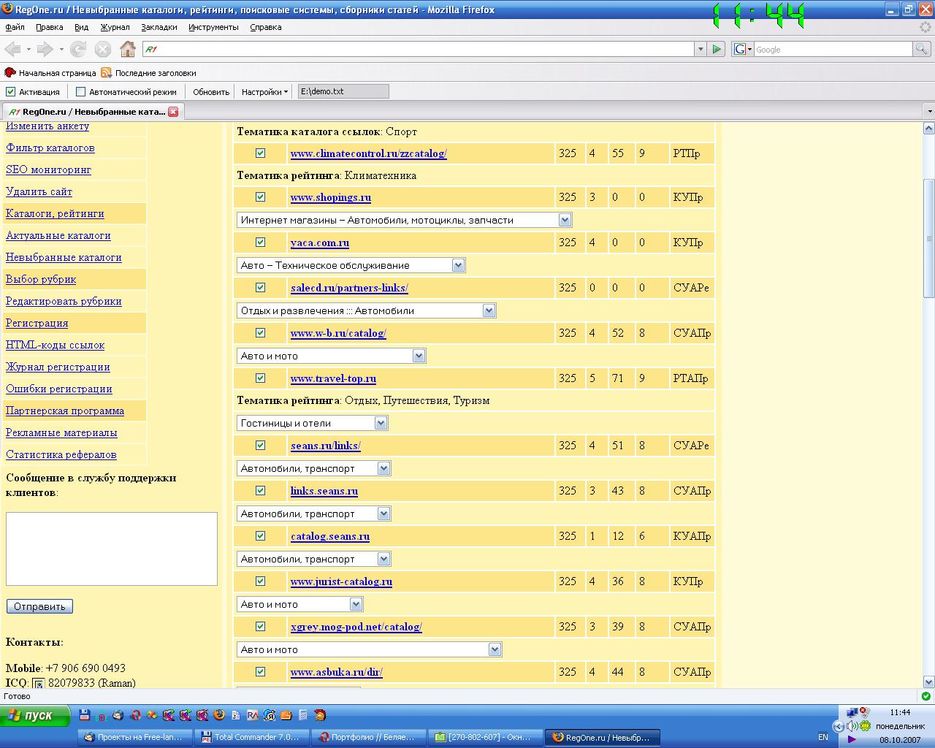Open Интернет магазины – Автомобили category dropdown
935x748 pixels.
(x=404, y=220)
